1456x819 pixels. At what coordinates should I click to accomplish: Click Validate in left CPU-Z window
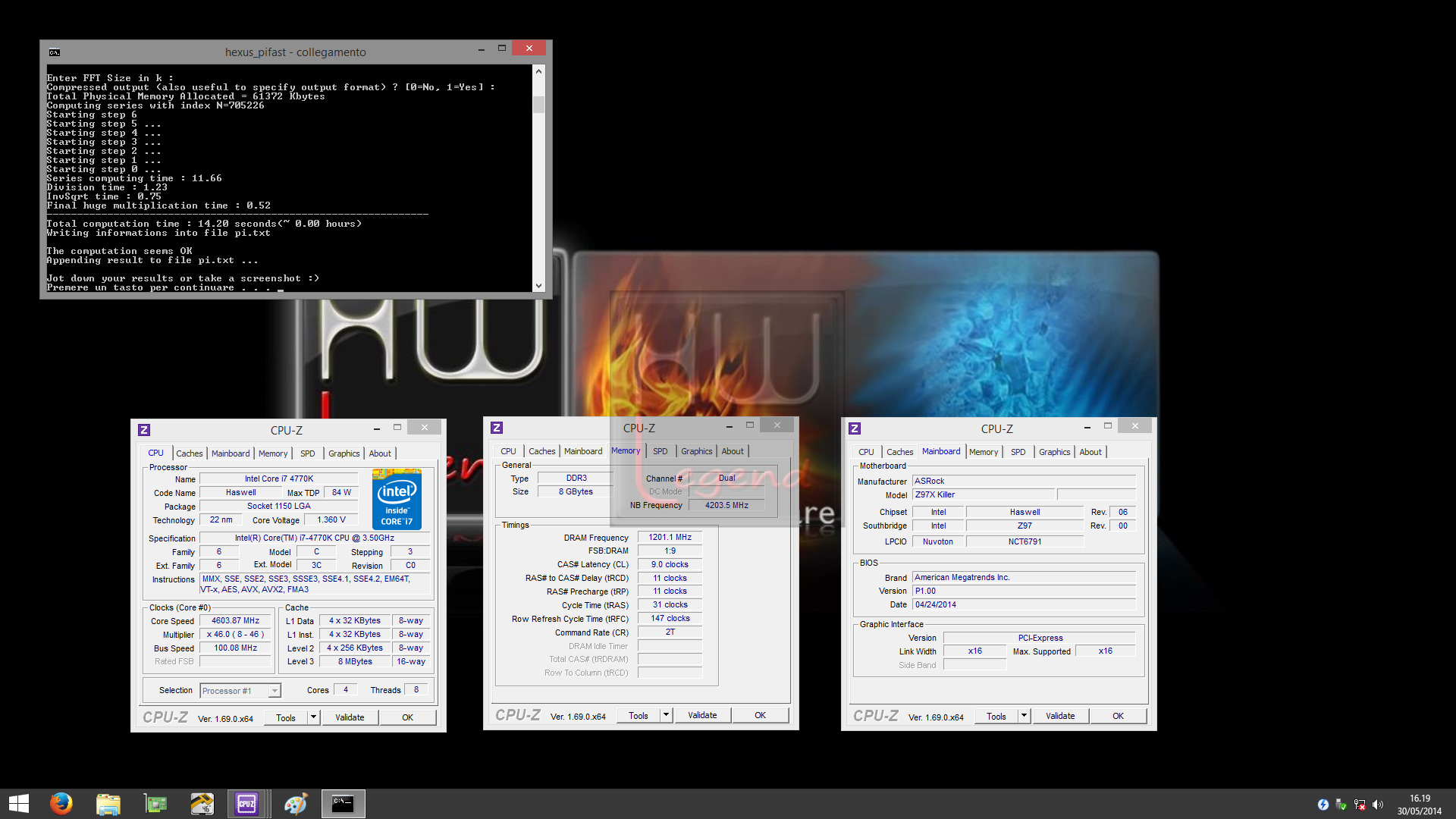click(x=350, y=717)
